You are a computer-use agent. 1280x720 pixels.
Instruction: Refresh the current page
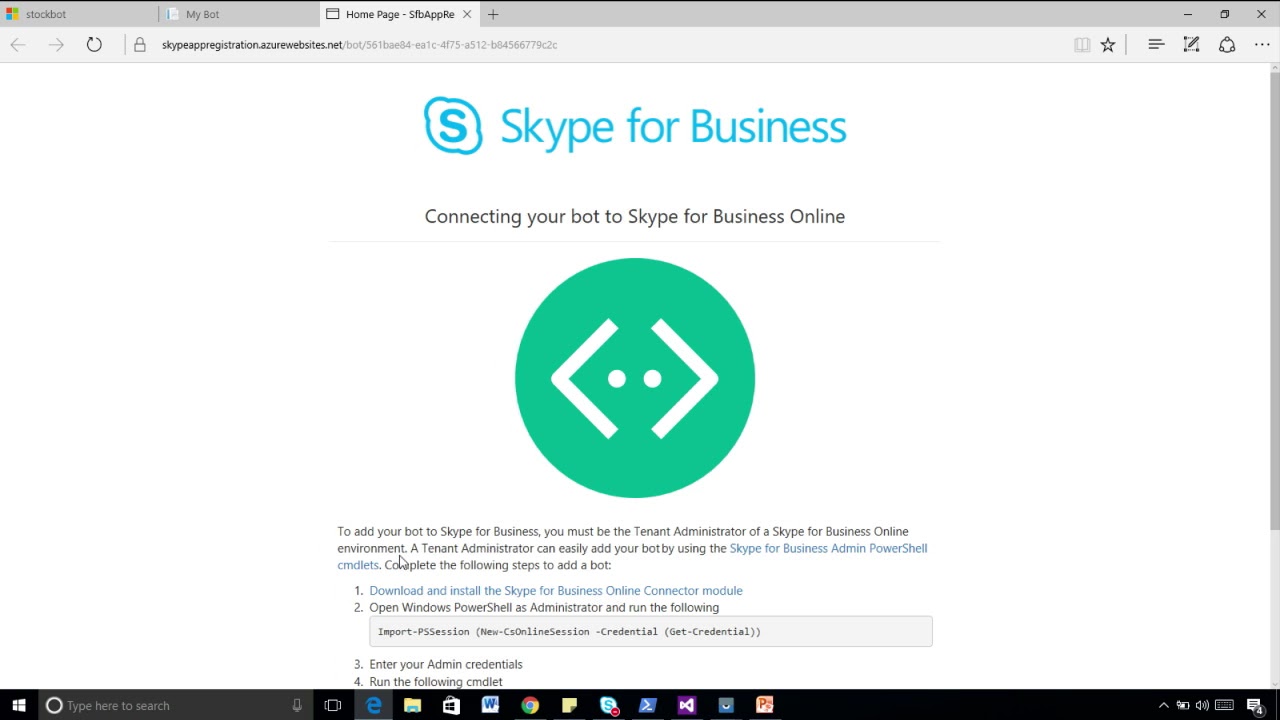(94, 45)
